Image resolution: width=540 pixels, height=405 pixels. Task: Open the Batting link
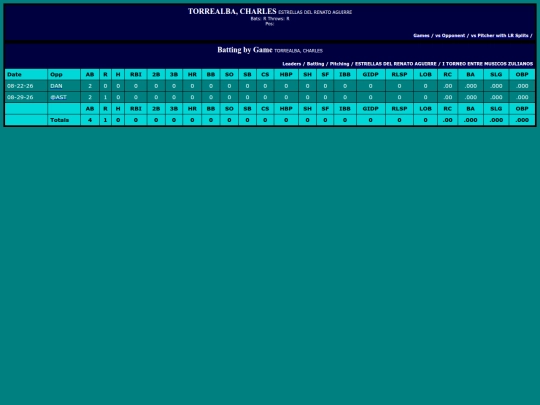[x=315, y=64]
